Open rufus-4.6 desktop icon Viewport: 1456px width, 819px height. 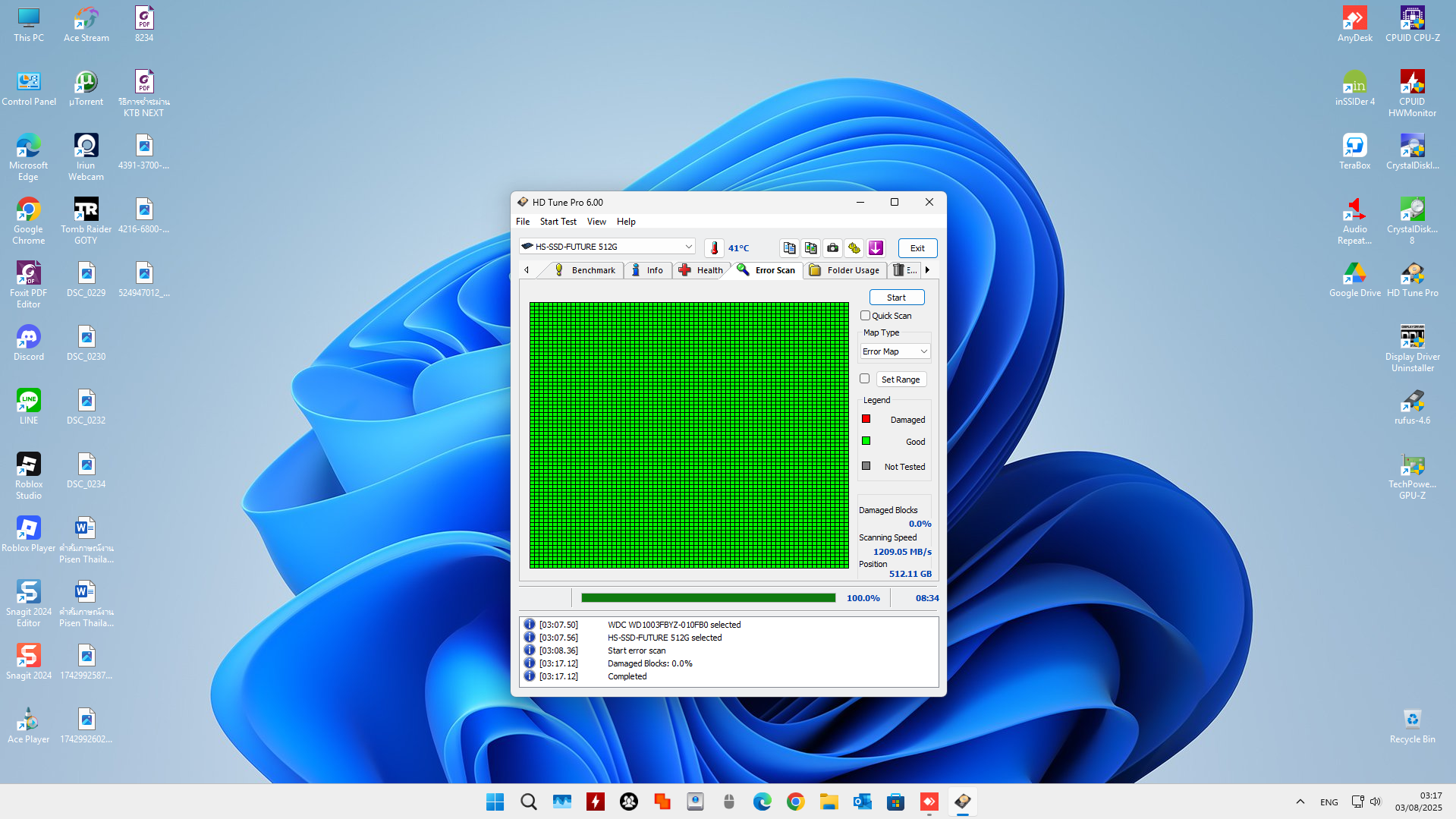[1412, 407]
